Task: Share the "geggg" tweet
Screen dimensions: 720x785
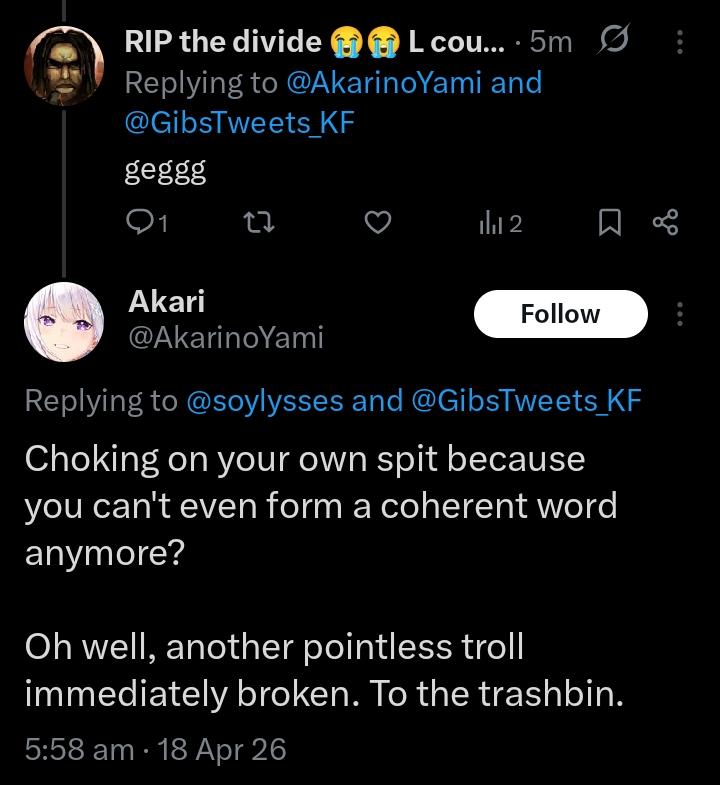Action: pos(665,224)
